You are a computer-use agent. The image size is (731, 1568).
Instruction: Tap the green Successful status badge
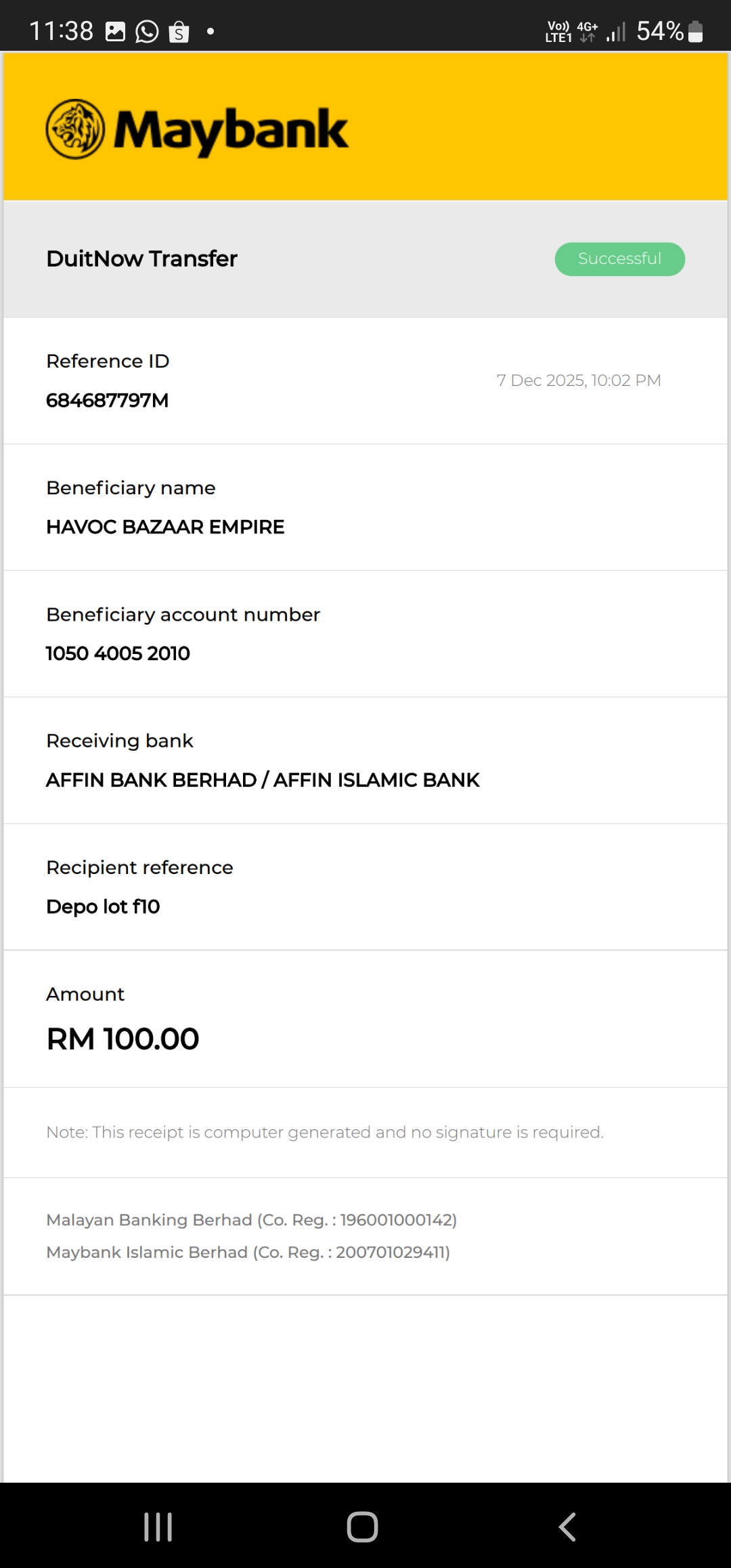coord(619,259)
